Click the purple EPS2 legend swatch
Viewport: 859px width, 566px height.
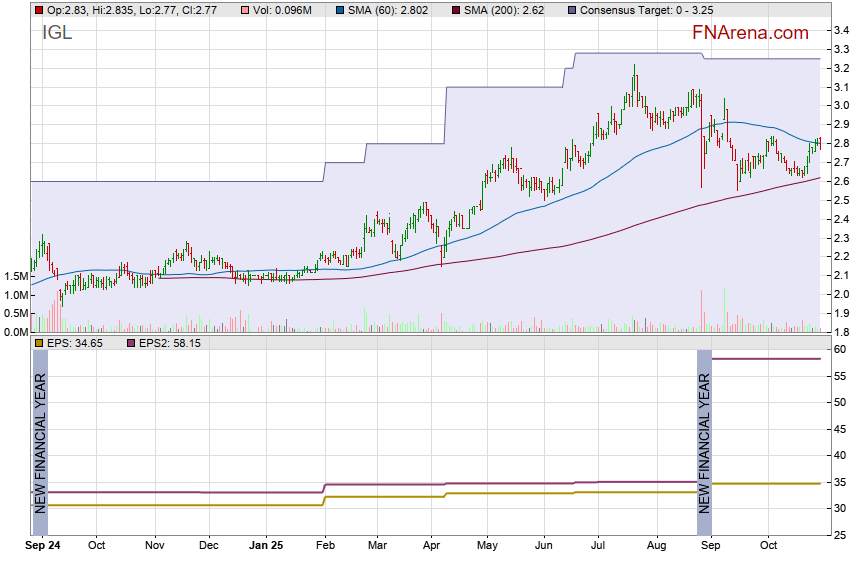click(x=129, y=343)
